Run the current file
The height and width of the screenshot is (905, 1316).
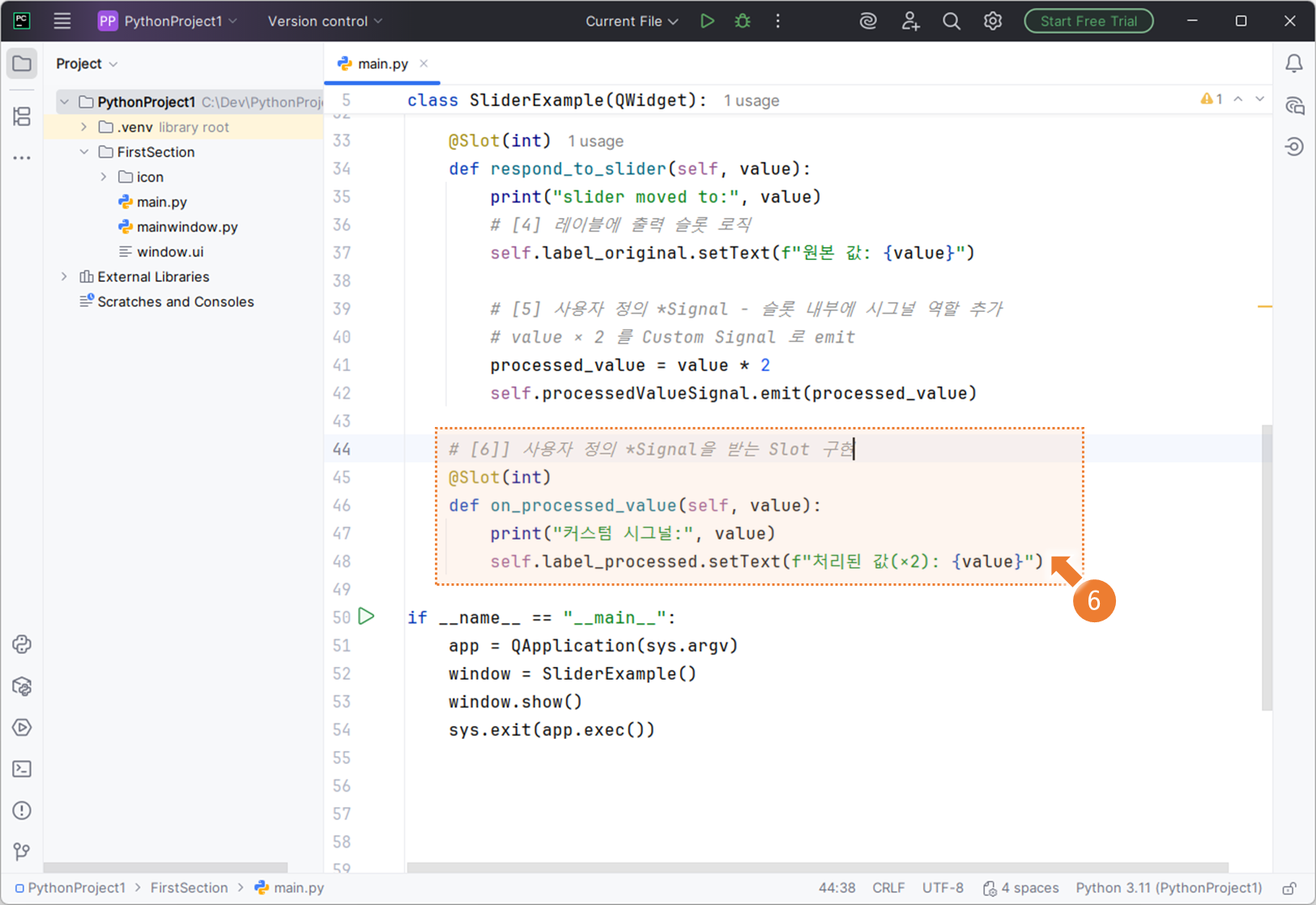707,21
